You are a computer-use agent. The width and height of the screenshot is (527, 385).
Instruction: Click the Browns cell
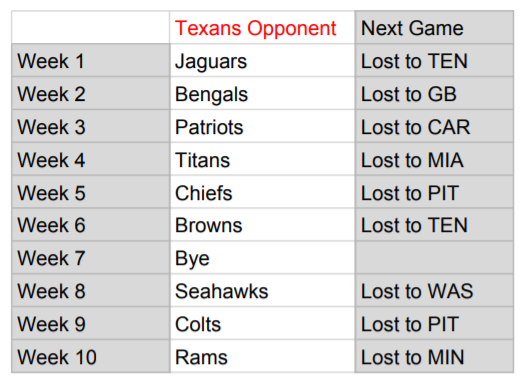pos(262,225)
